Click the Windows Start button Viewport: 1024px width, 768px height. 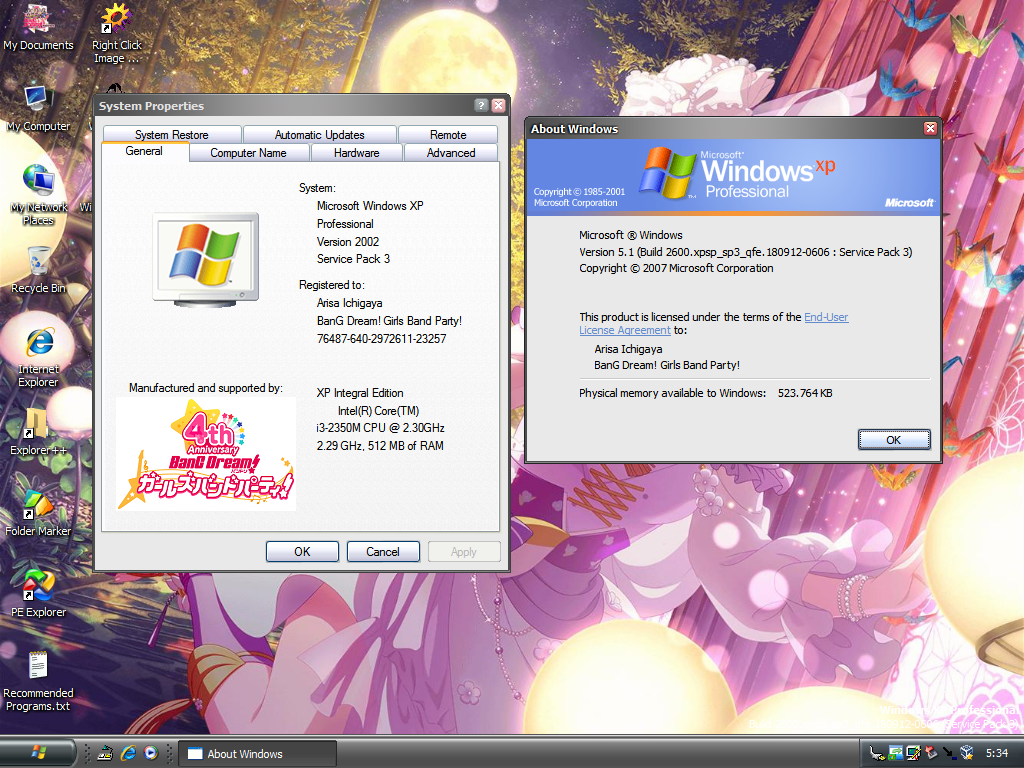[38, 753]
